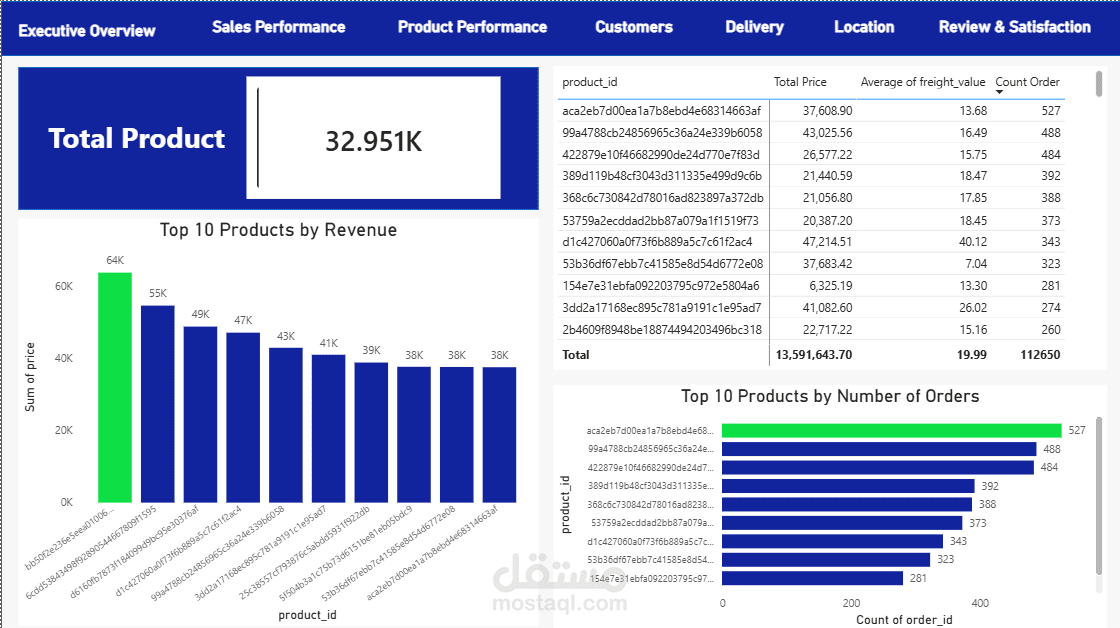
Task: Select row 154e7e31ebfa092203795c972e5804a6
Action: (811, 286)
